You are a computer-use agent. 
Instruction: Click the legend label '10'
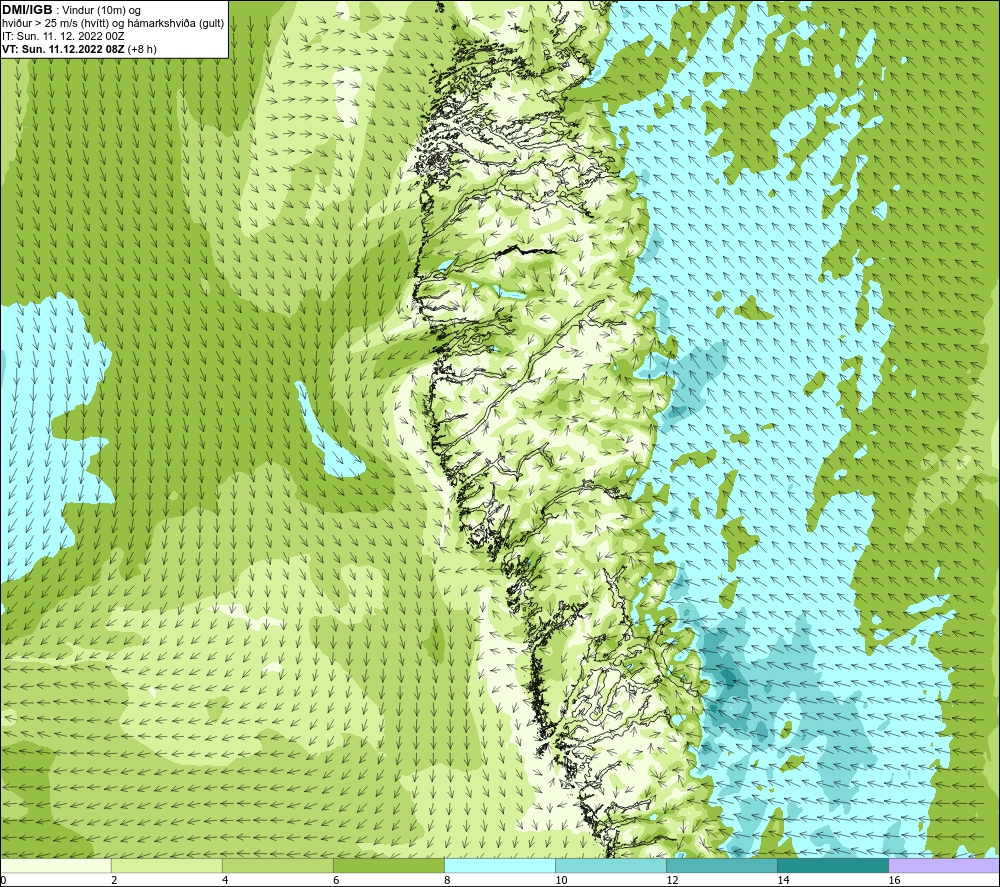pos(561,881)
